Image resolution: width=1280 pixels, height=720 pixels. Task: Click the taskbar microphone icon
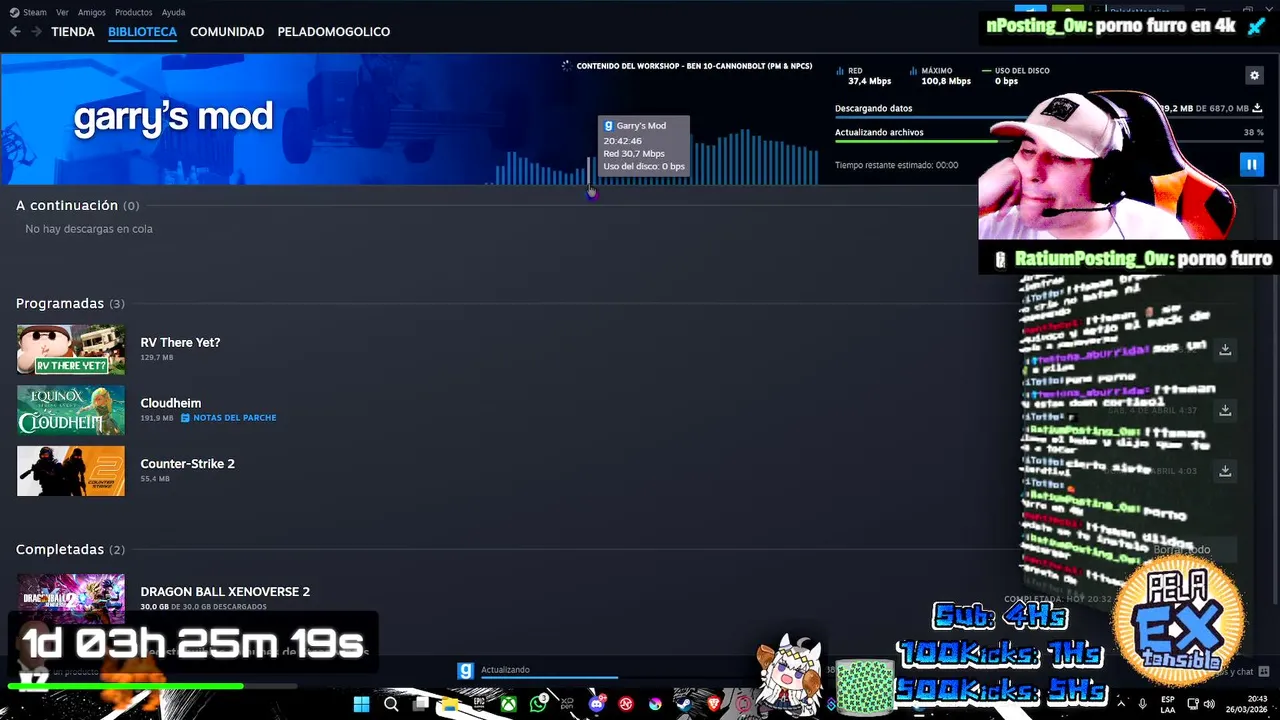pos(1142,704)
